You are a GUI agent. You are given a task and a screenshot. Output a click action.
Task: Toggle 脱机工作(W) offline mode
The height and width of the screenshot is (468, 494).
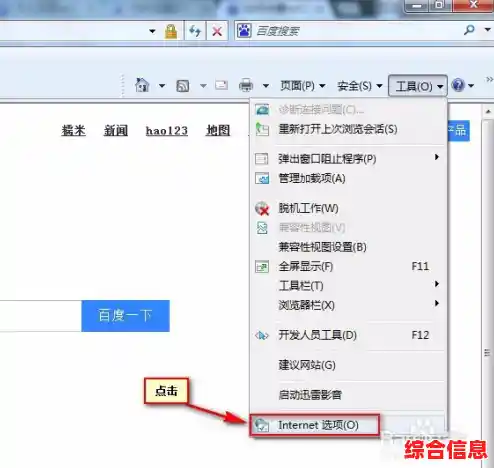pos(348,208)
